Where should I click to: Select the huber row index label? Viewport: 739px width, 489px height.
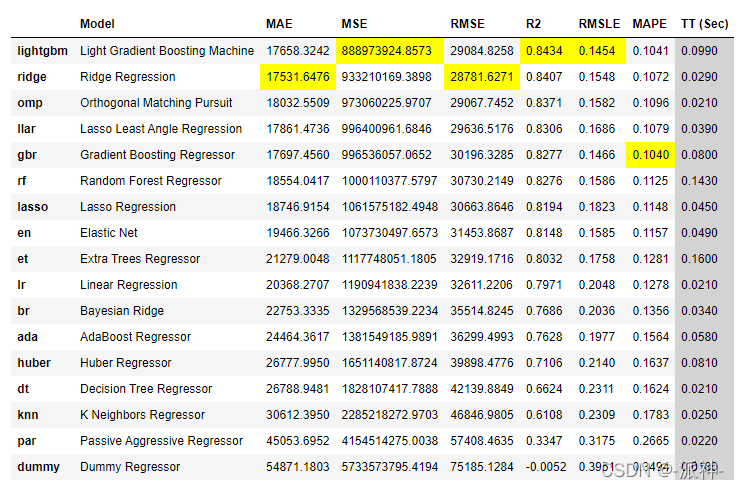[34, 362]
